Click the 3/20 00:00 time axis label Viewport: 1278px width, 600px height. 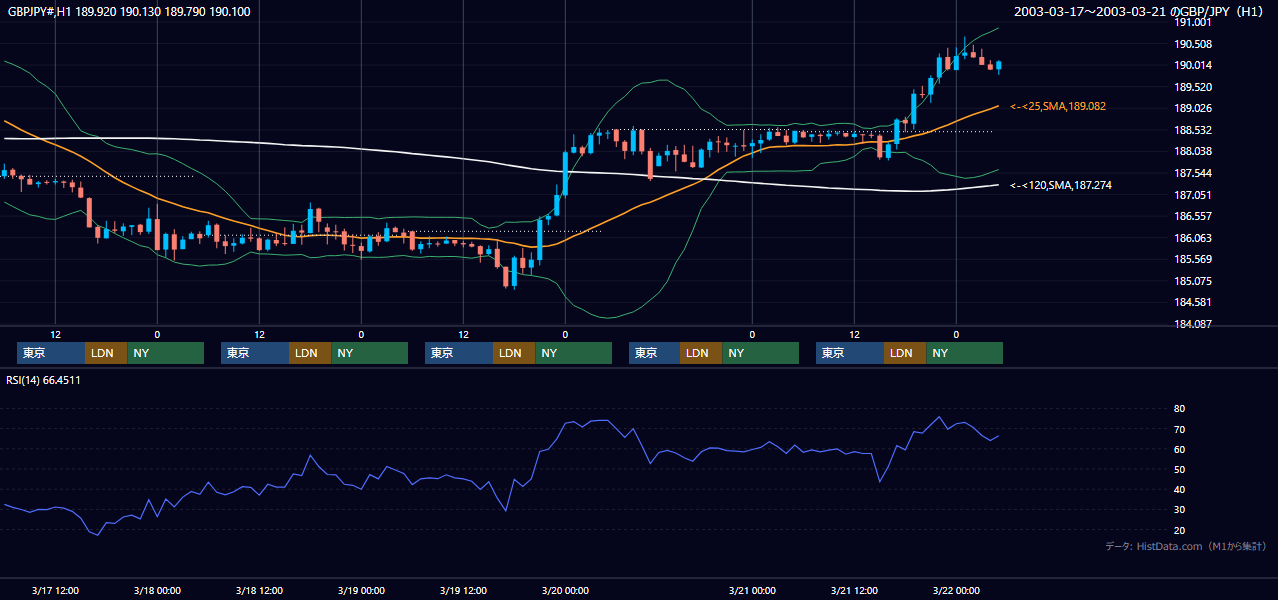(565, 590)
